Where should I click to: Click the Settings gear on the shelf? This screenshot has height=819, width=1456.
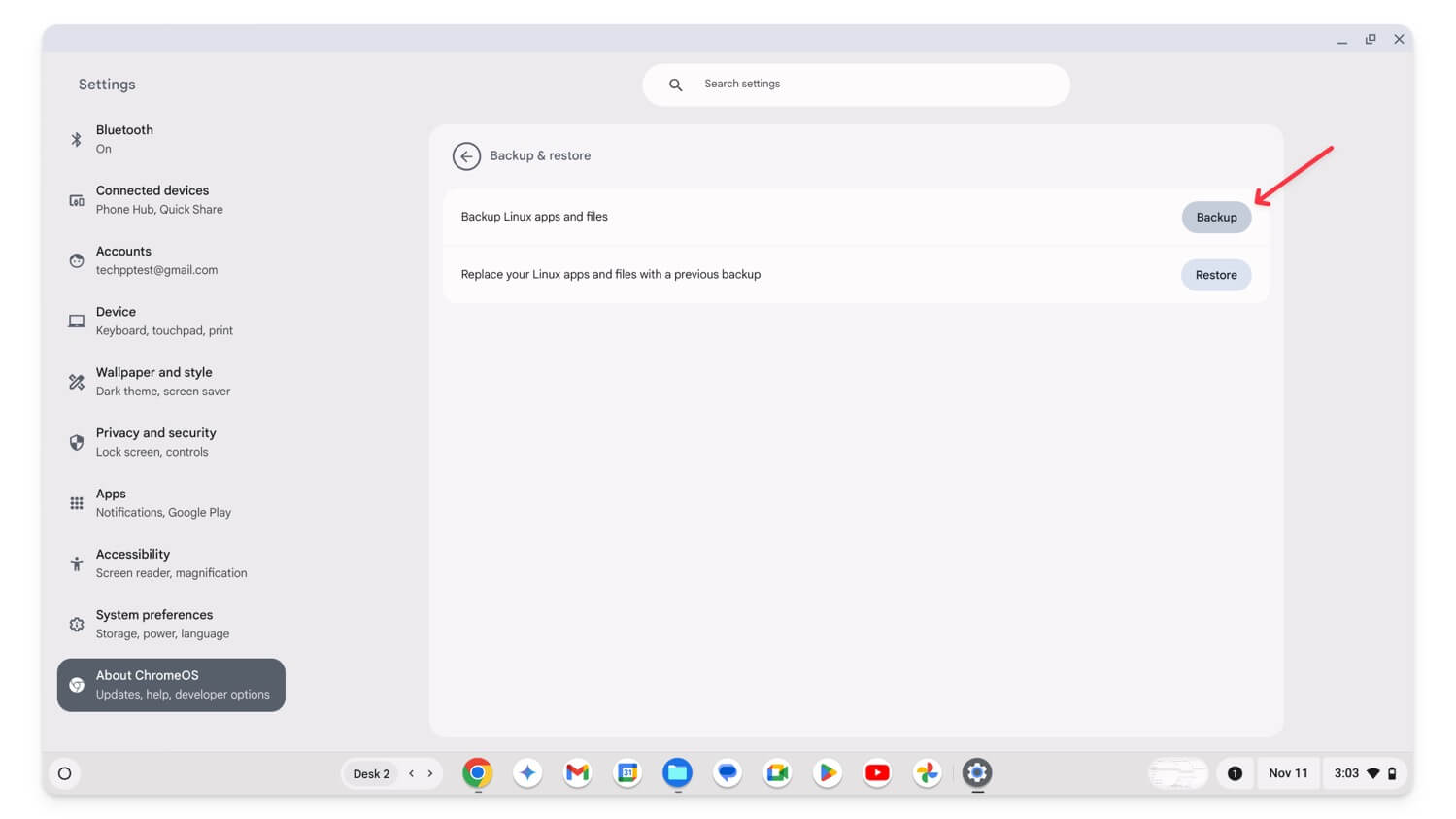pyautogui.click(x=977, y=773)
